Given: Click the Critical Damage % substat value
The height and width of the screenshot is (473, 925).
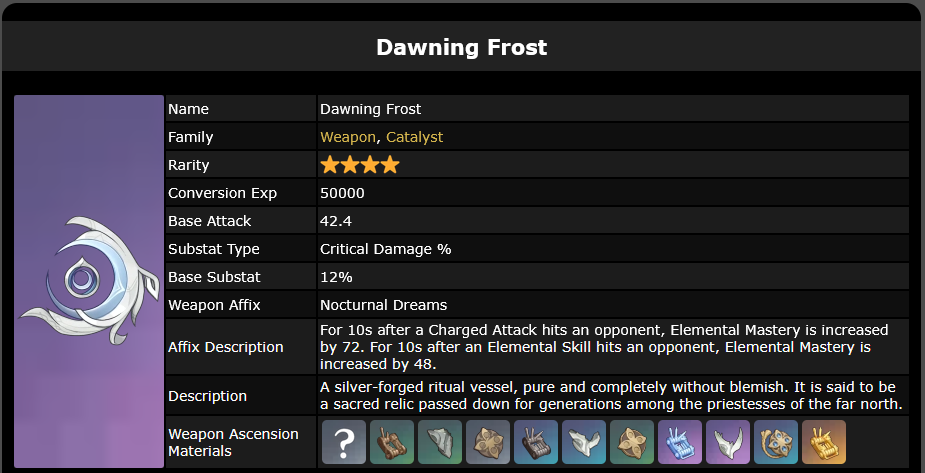Looking at the screenshot, I should [386, 249].
